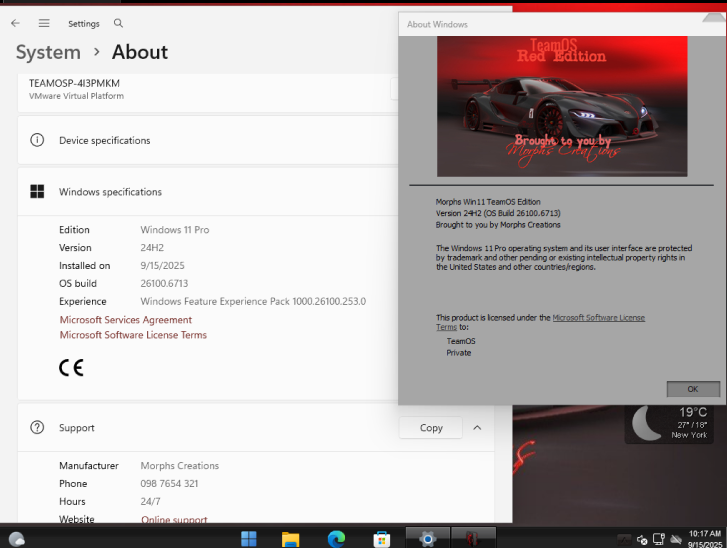Collapse the Support section chevron

pyautogui.click(x=477, y=427)
